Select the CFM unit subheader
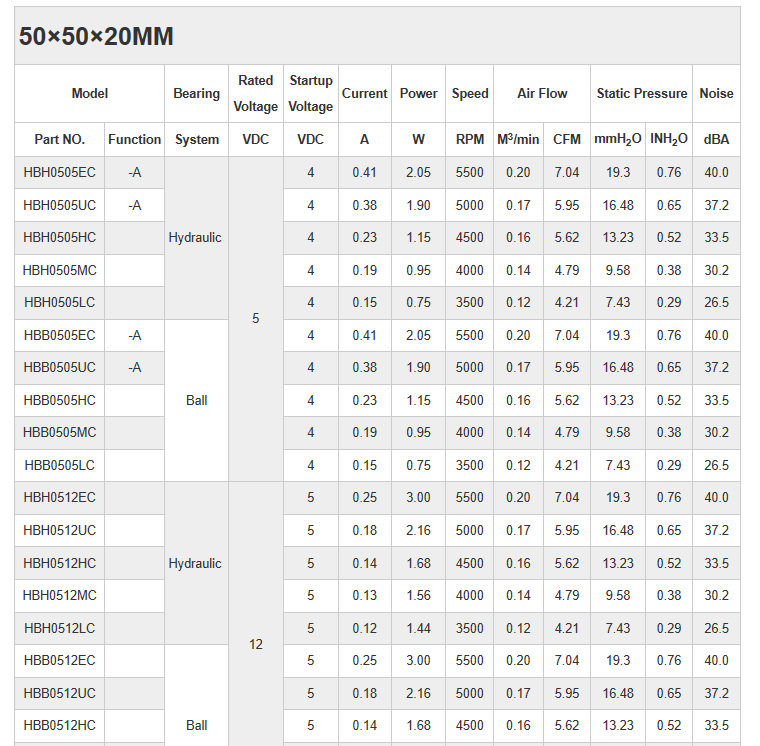Screen dimensions: 760x746 (x=567, y=140)
